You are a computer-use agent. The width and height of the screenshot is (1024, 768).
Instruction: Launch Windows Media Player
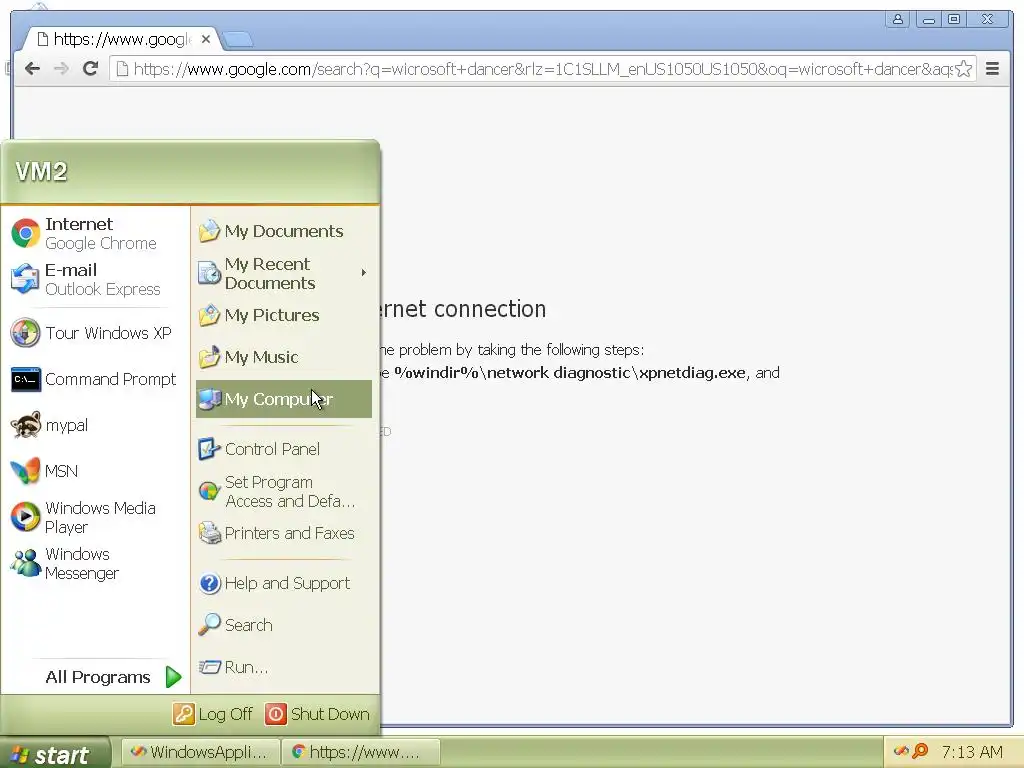click(x=95, y=517)
